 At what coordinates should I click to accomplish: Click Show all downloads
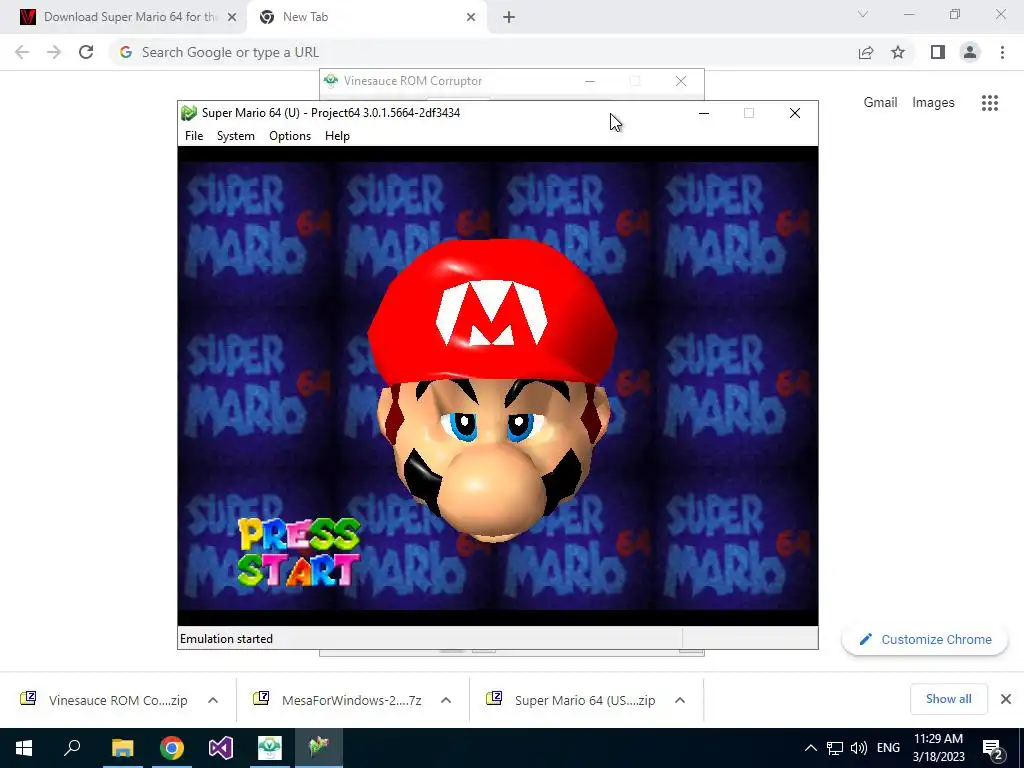(x=948, y=699)
